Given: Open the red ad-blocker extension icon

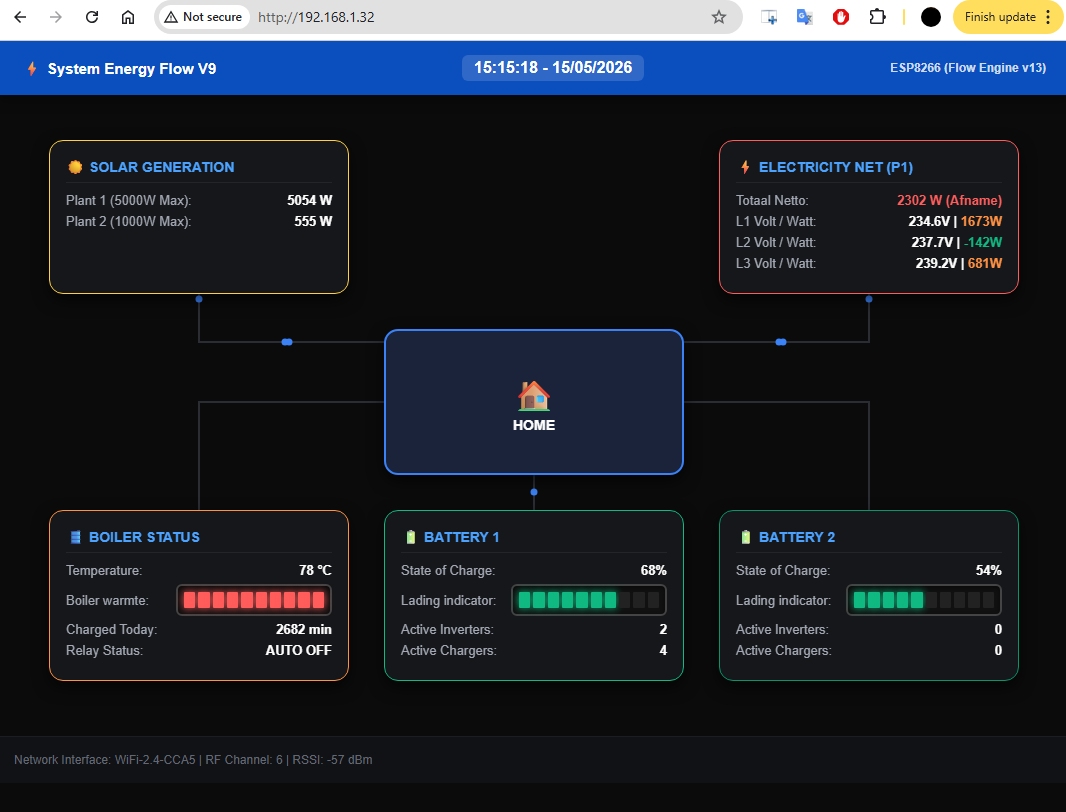Looking at the screenshot, I should (x=841, y=17).
